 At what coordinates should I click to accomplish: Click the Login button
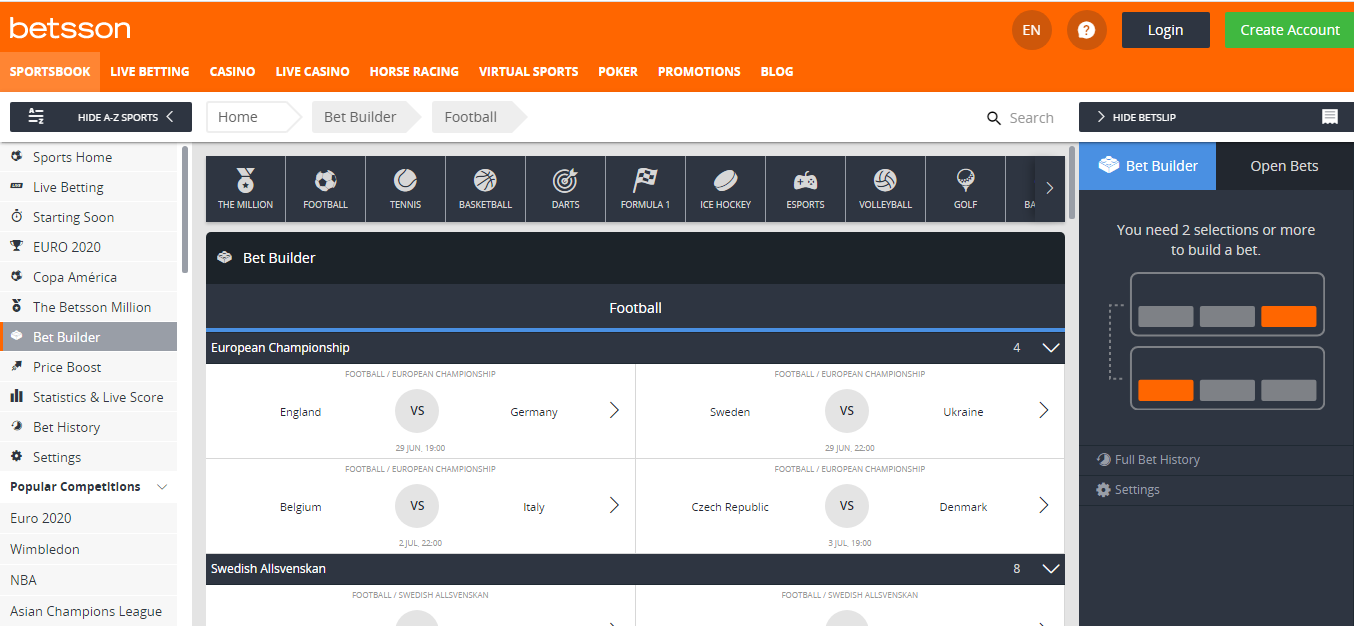coord(1166,30)
